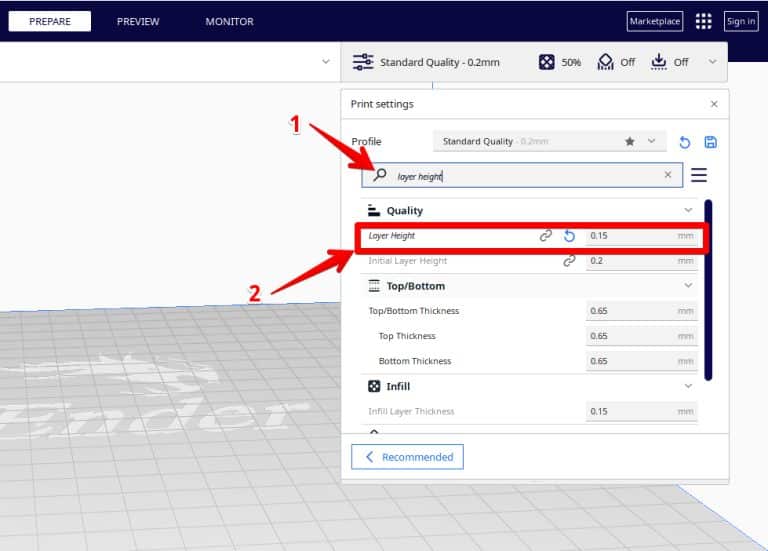Open the Marketplace
The width and height of the screenshot is (768, 551).
(654, 21)
